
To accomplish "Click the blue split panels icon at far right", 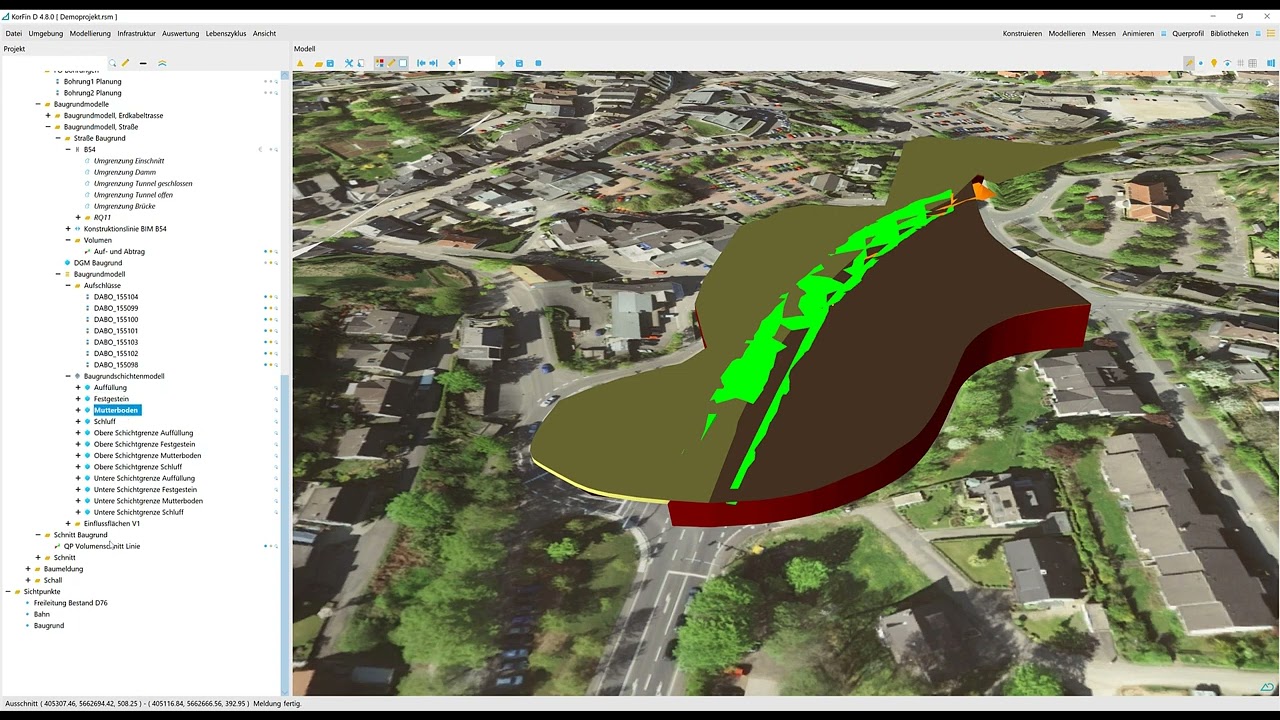I will coord(1271,63).
